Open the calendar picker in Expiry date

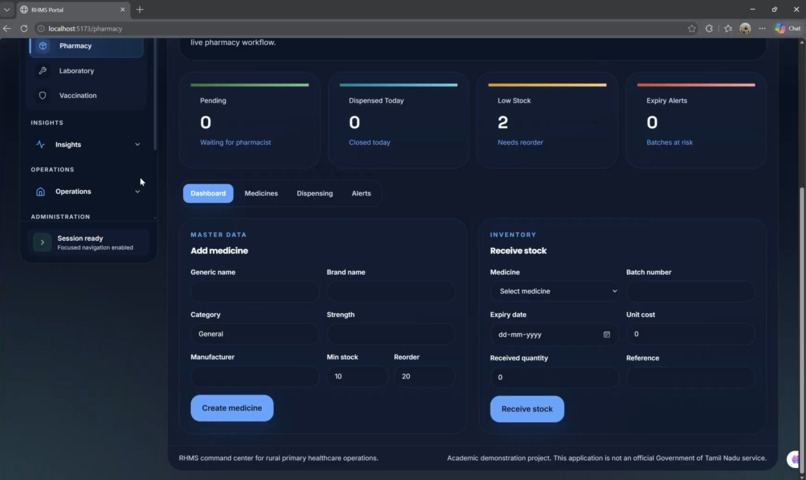[607, 335]
